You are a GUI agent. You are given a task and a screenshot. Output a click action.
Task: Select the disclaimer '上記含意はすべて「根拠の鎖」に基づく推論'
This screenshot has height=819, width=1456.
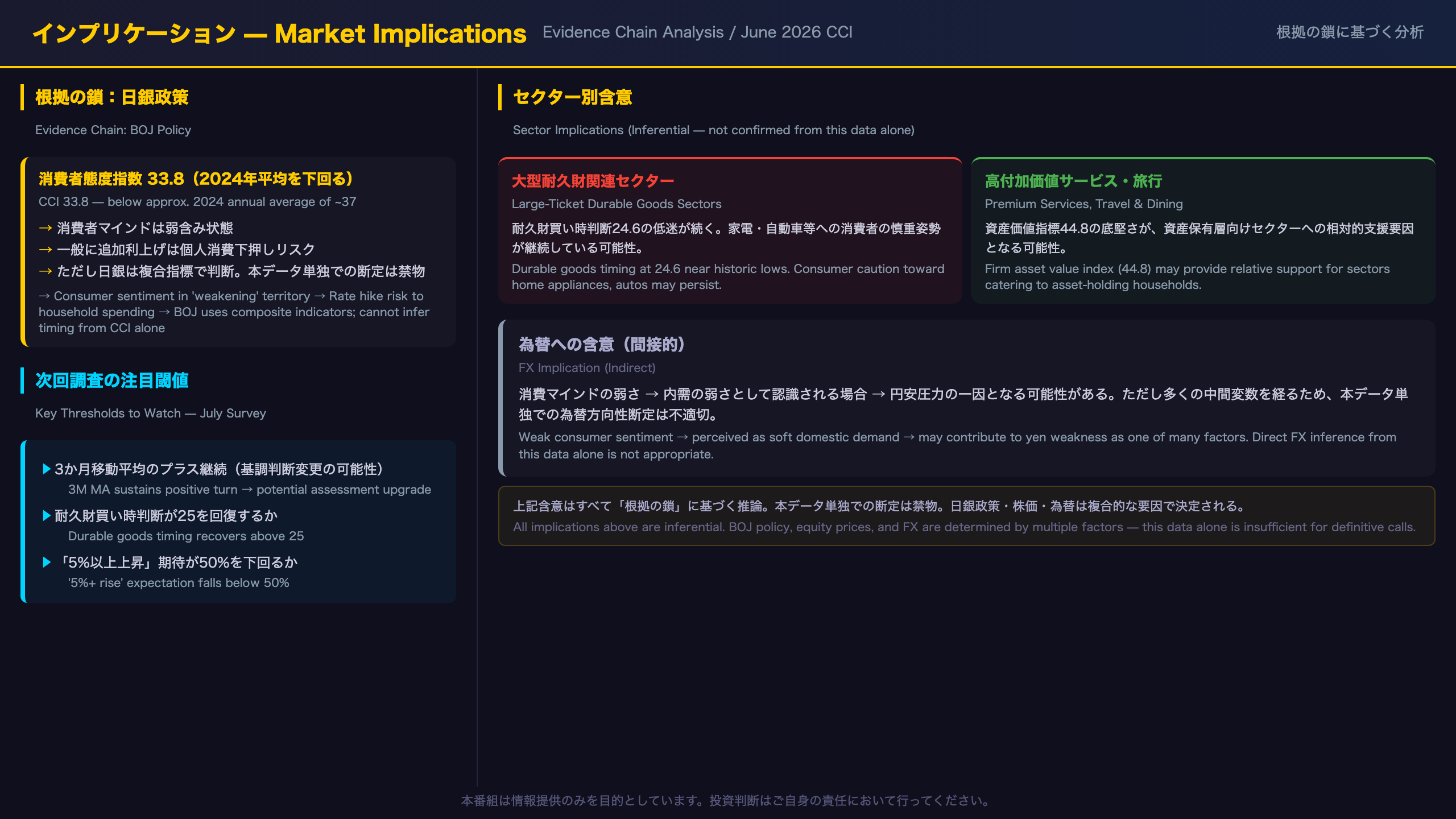pos(880,506)
